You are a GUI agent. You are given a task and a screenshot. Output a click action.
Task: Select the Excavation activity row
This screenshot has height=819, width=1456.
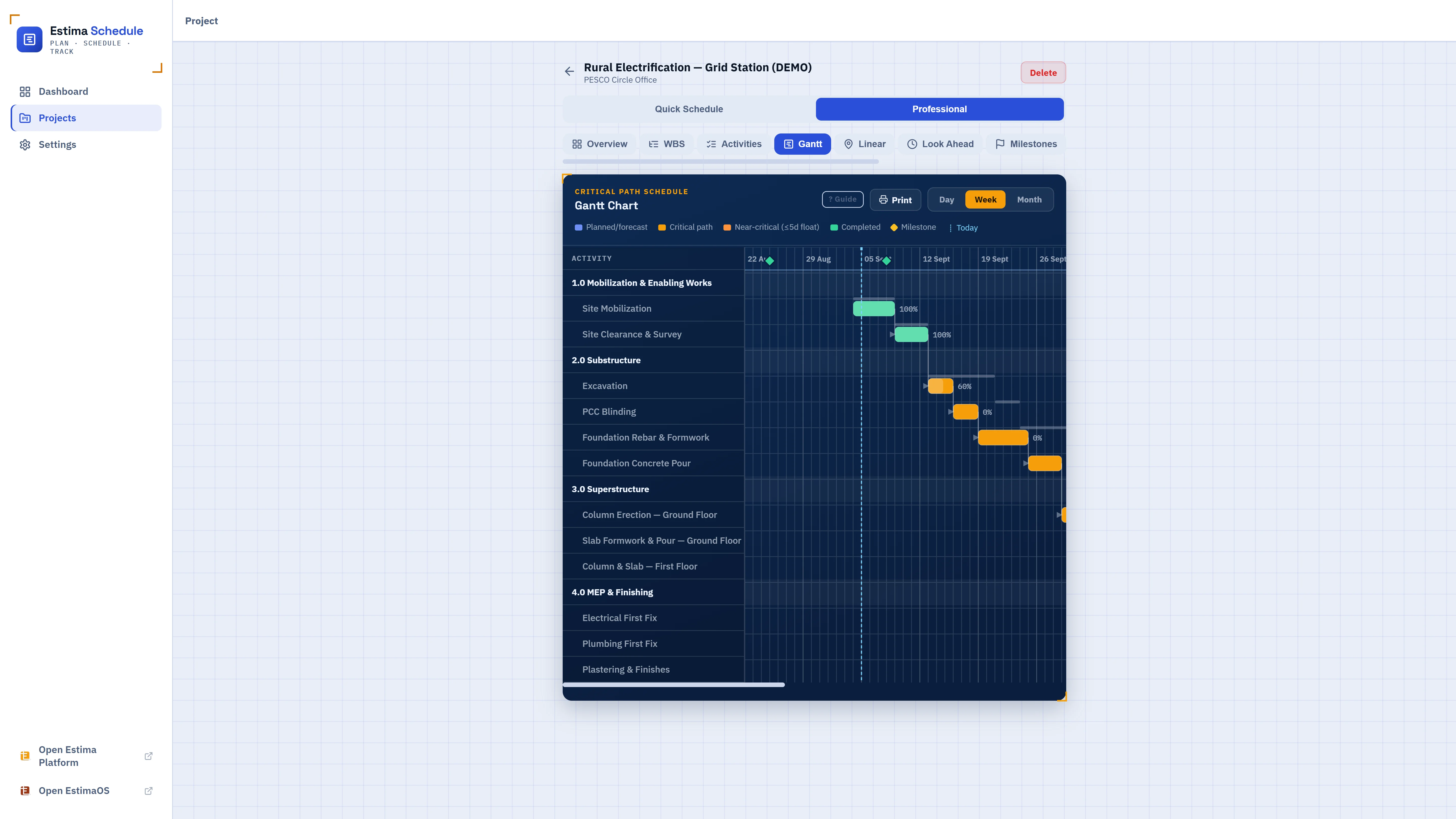click(653, 386)
